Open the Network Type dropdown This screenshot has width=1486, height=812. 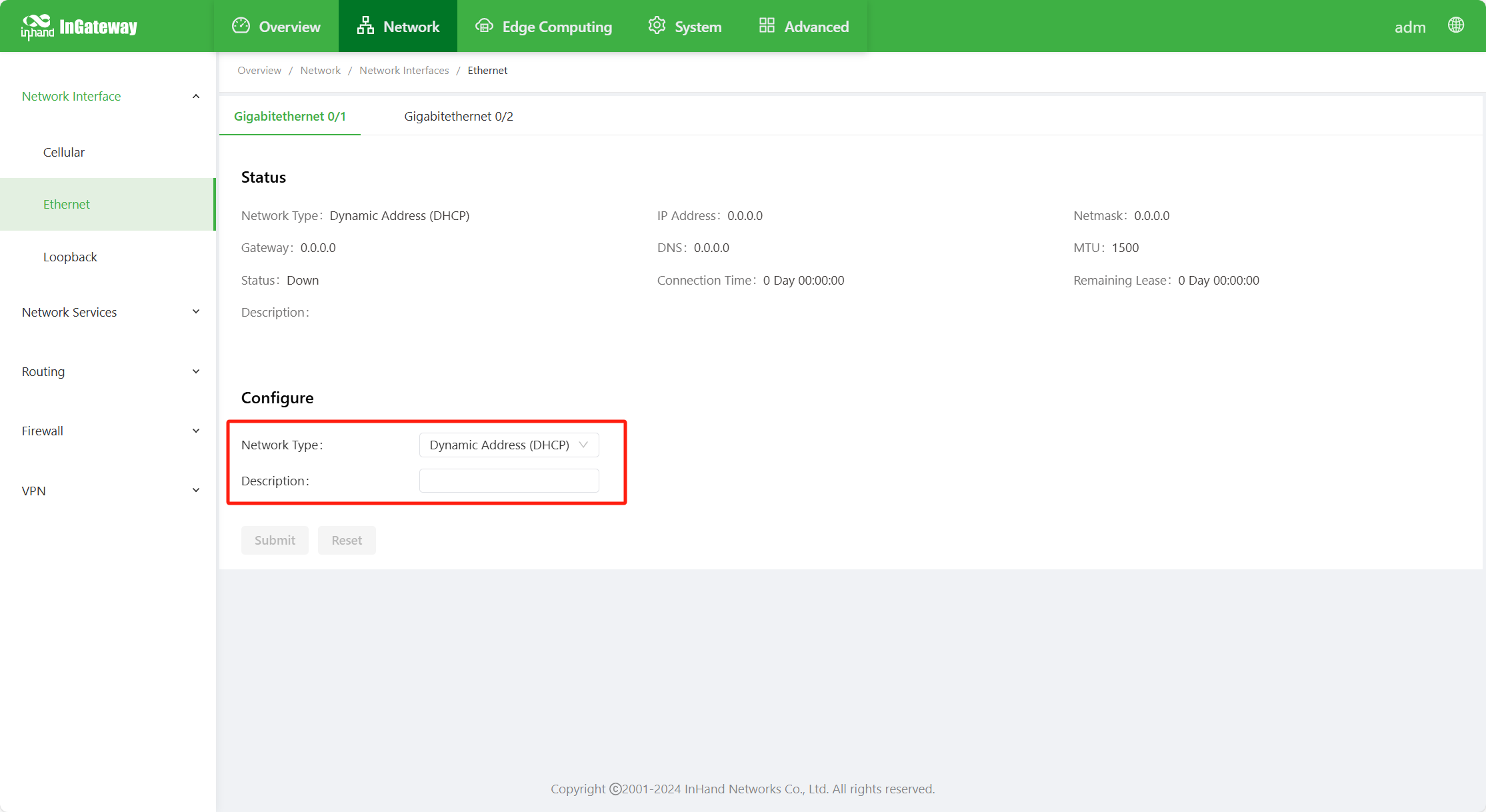509,445
